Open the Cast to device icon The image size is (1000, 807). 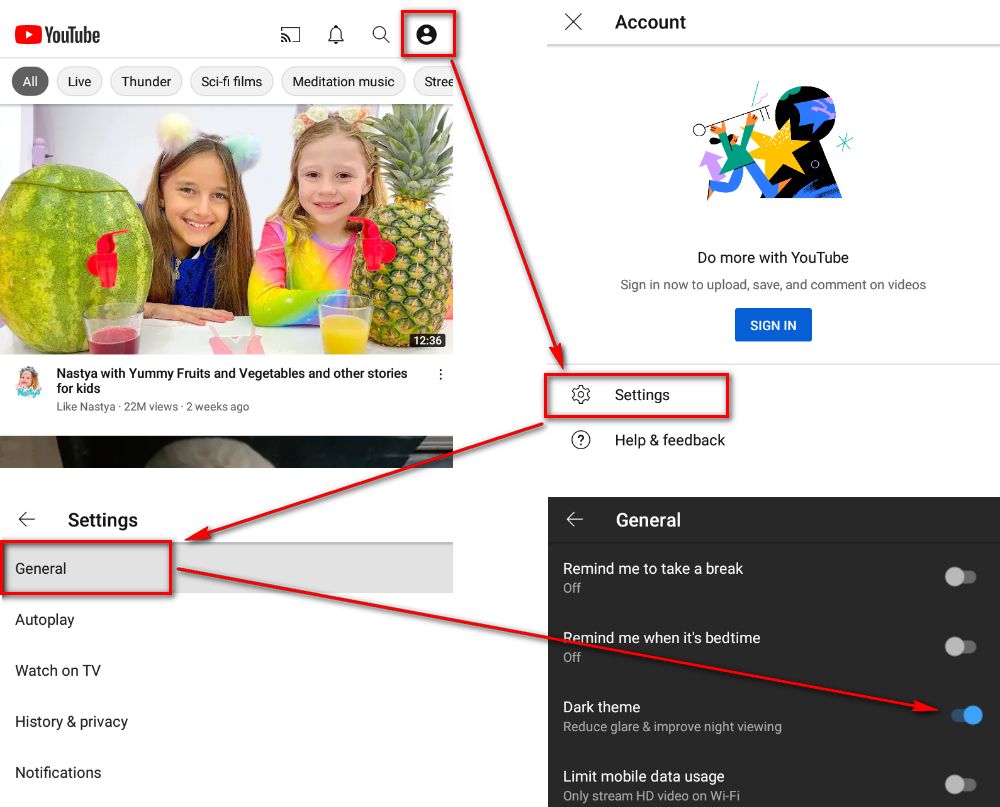[x=290, y=34]
